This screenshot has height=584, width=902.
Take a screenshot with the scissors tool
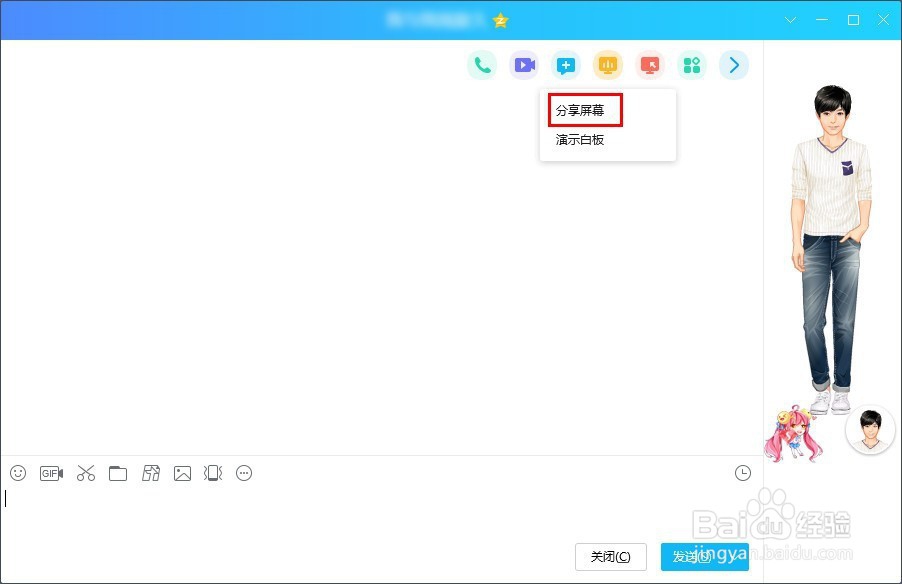click(x=85, y=473)
